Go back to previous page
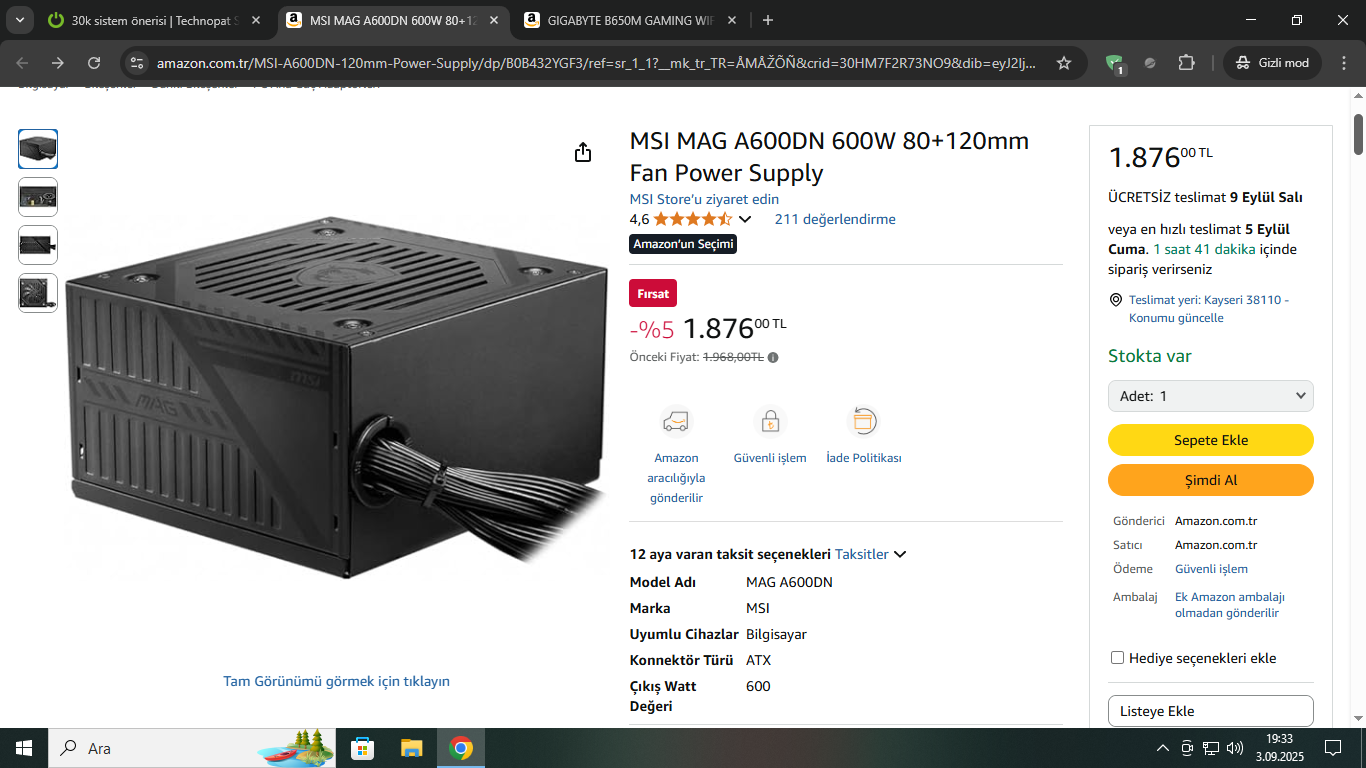 [23, 63]
